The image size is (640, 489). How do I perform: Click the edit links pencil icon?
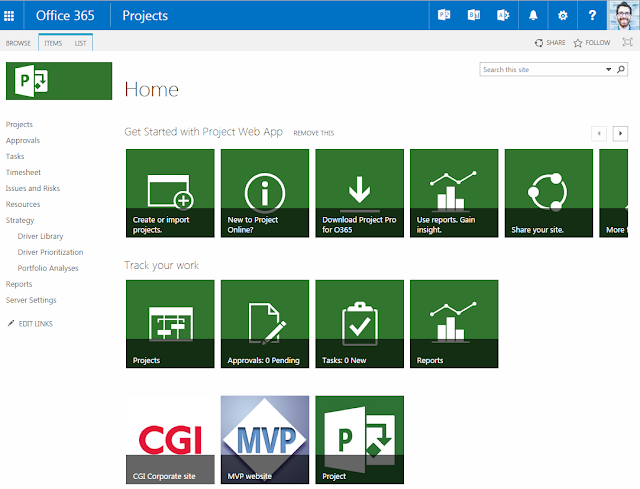pos(11,323)
